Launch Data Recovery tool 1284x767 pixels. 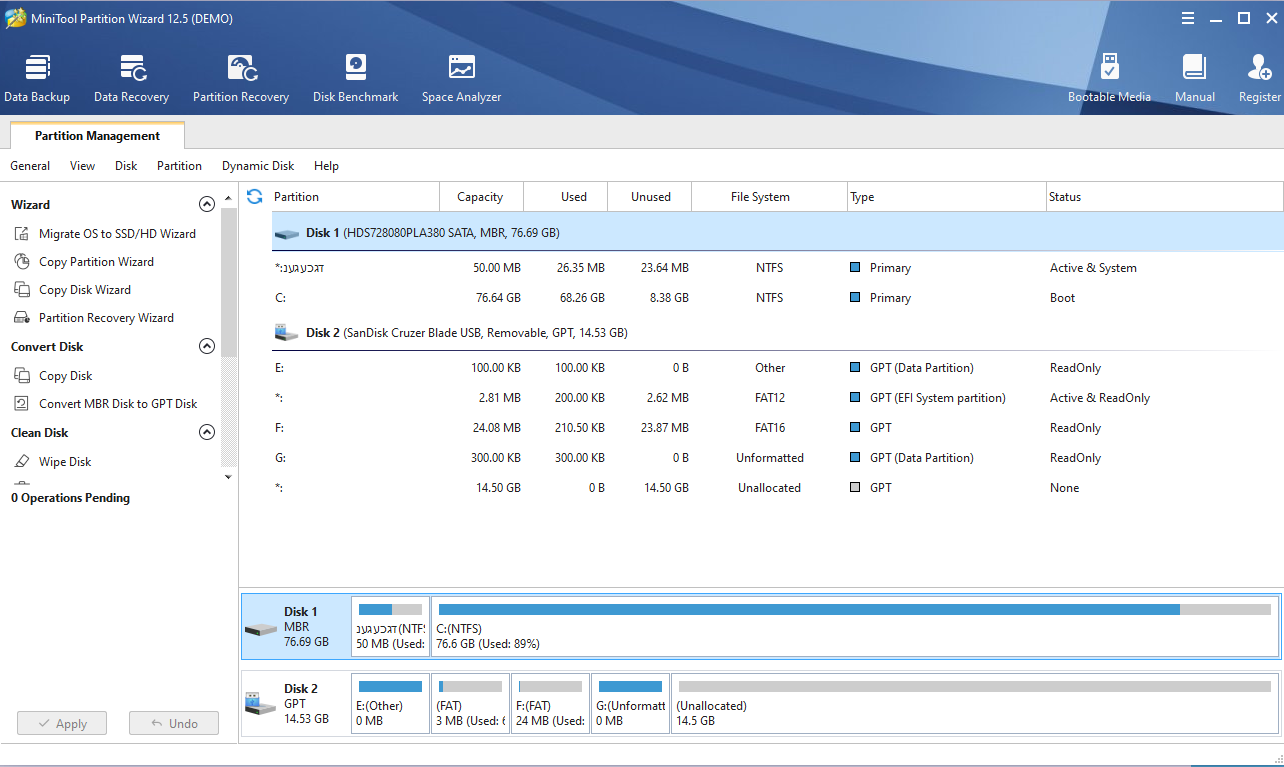[131, 79]
